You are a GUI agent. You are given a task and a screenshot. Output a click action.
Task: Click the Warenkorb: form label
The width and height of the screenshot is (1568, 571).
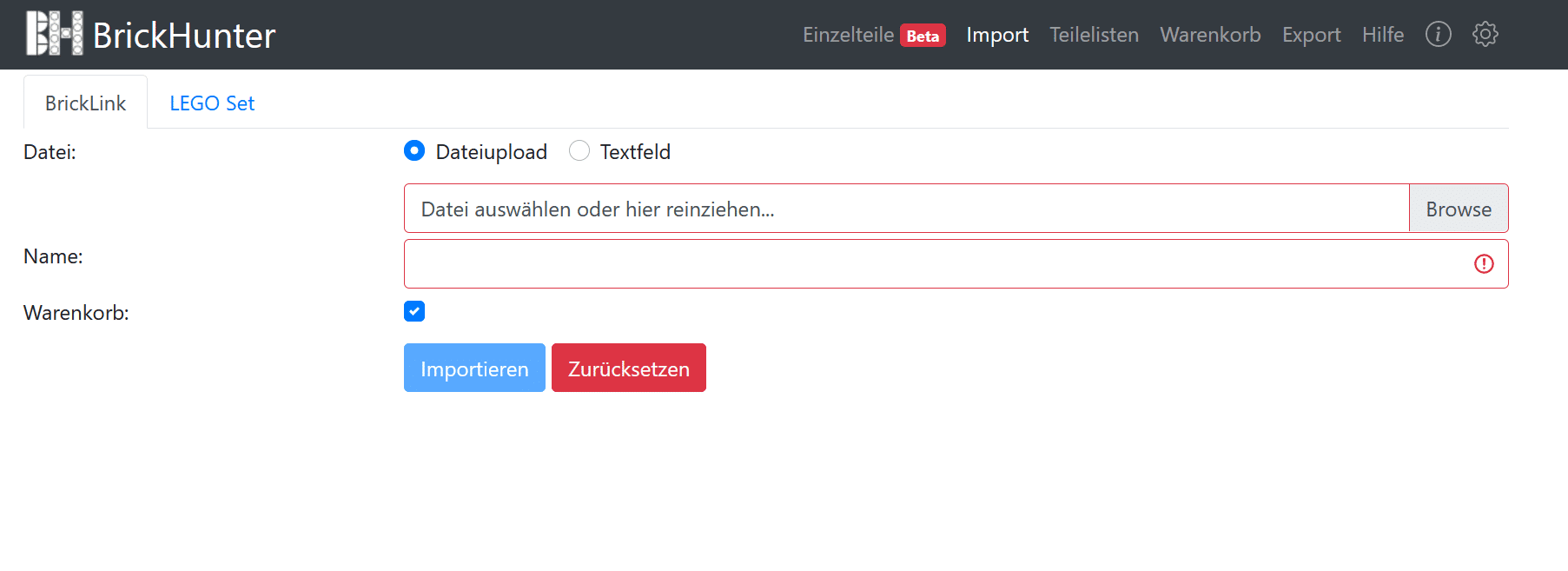(x=76, y=313)
